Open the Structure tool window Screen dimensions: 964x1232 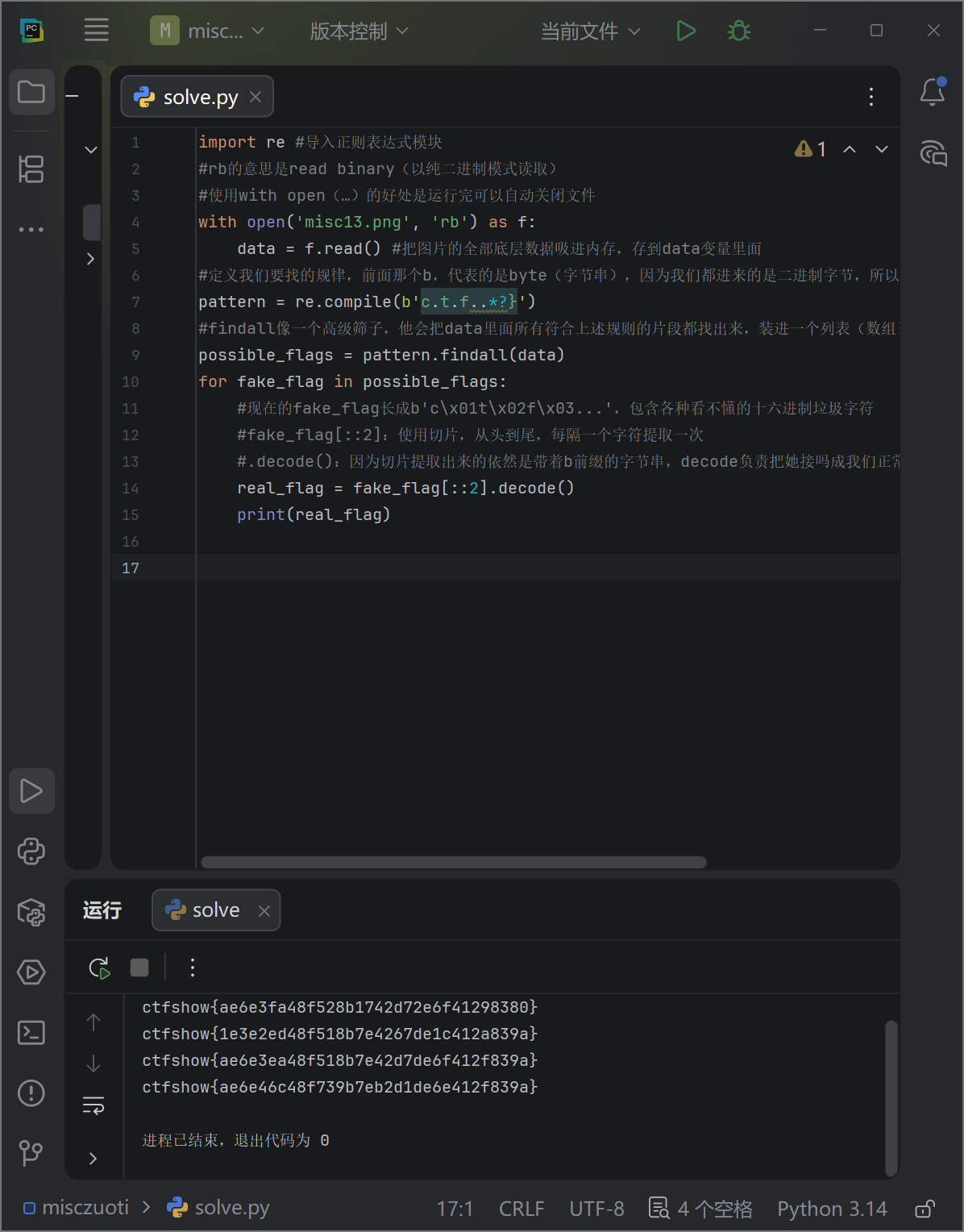point(31,169)
